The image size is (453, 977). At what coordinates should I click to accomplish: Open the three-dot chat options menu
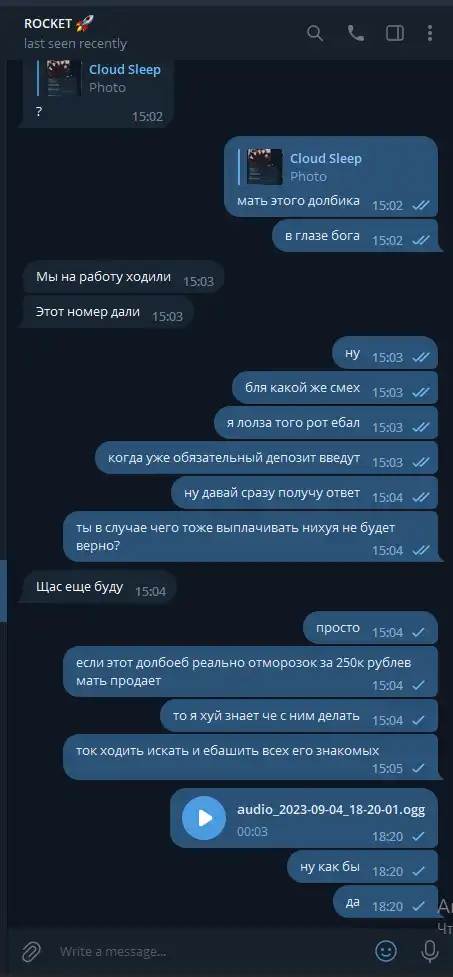click(x=430, y=33)
